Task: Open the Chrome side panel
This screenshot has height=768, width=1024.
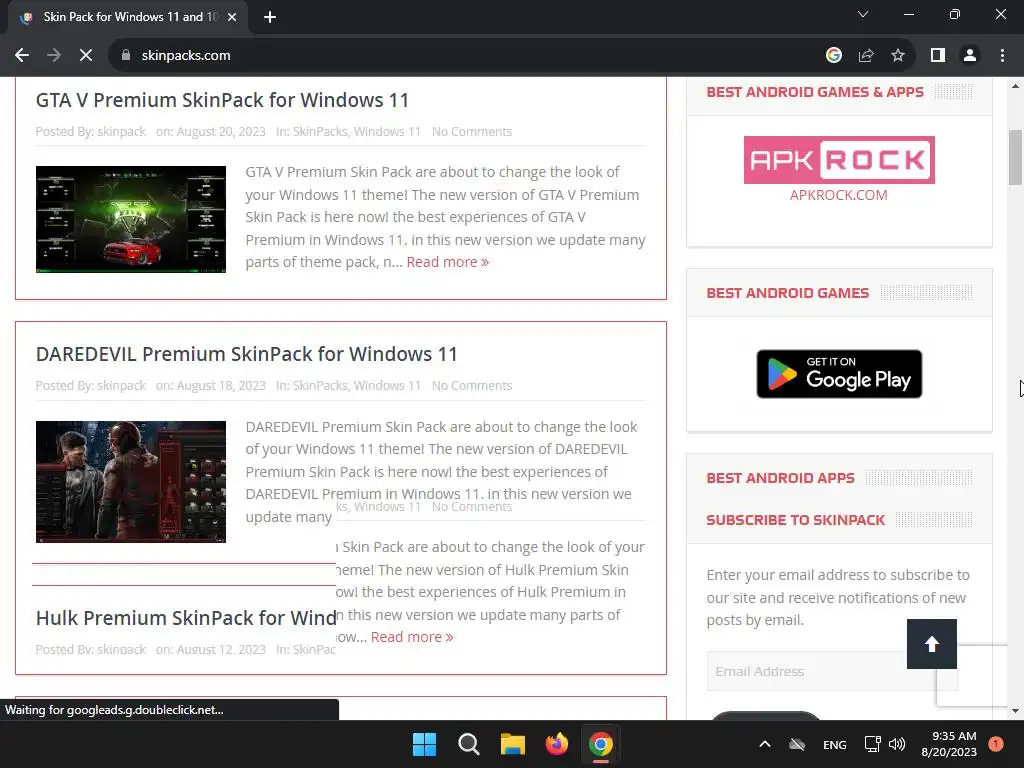Action: tap(938, 56)
